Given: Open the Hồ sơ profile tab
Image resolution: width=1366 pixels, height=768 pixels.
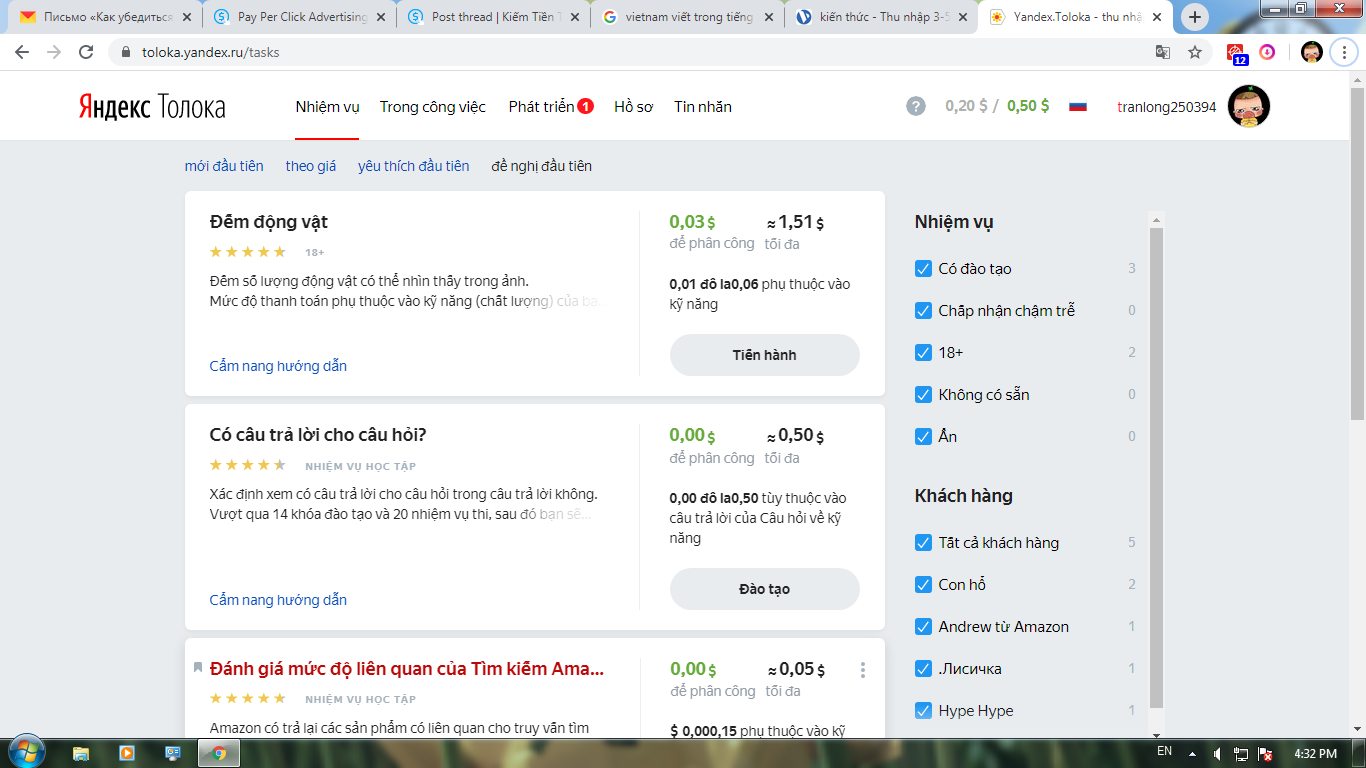Looking at the screenshot, I should pyautogui.click(x=633, y=107).
